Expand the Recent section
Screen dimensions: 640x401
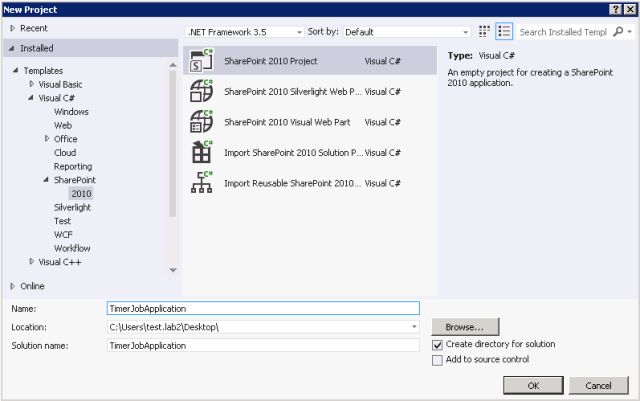(12, 28)
